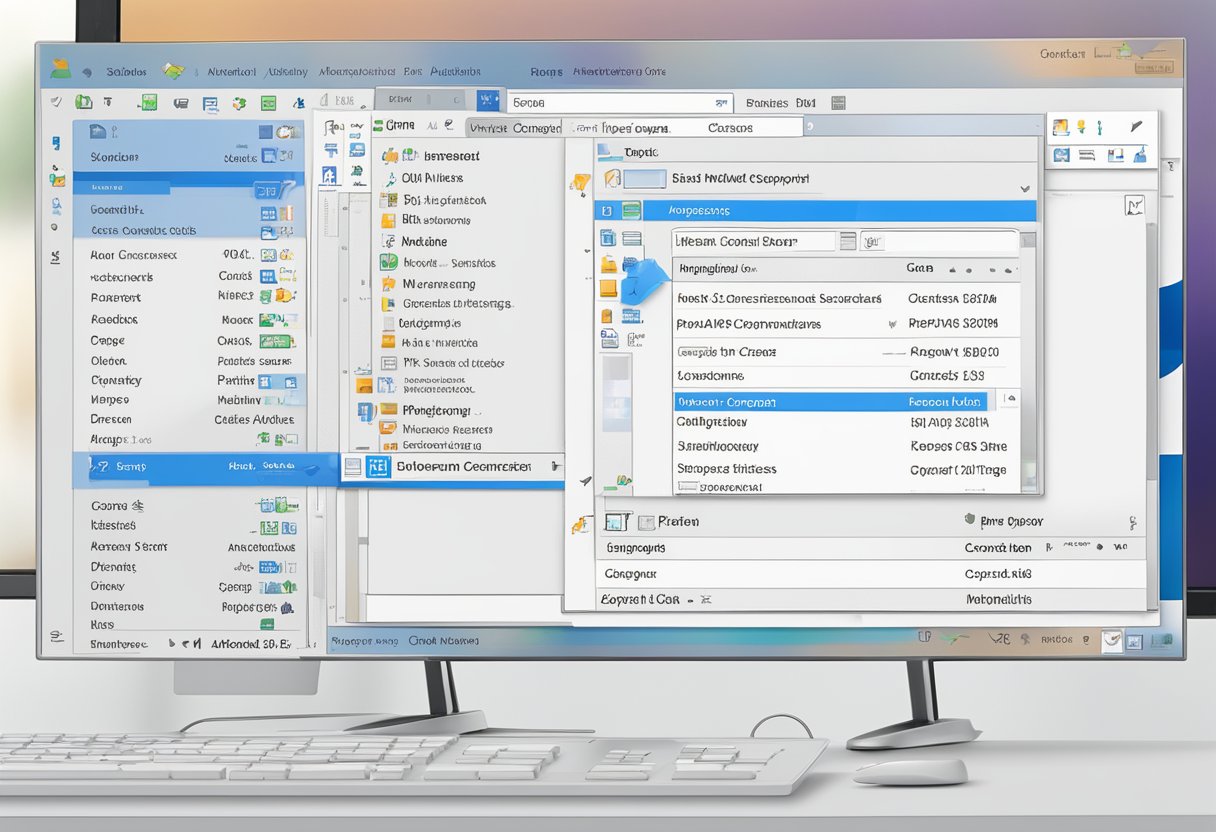Click the 'Praten' button in the lower panel
1216x832 pixels.
pos(678,521)
